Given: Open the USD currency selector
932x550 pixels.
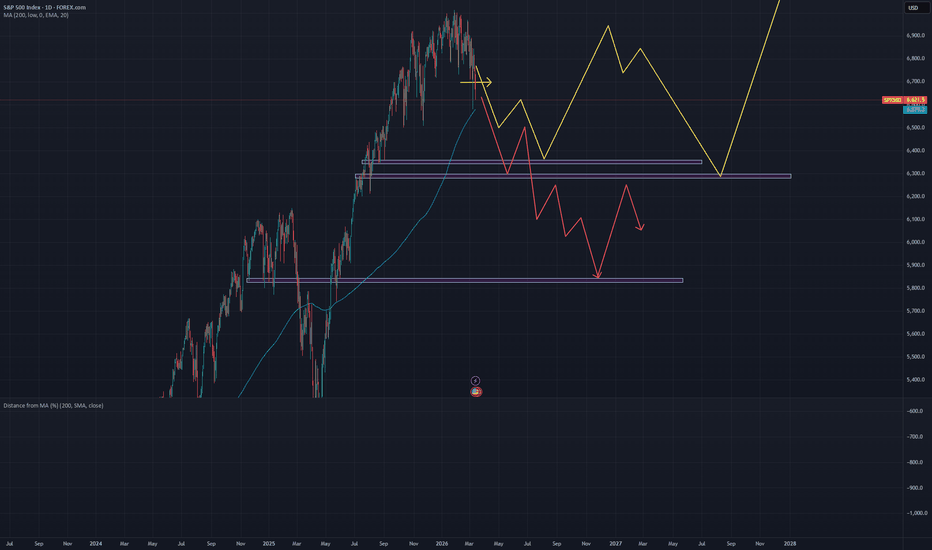Looking at the screenshot, I should point(911,9).
